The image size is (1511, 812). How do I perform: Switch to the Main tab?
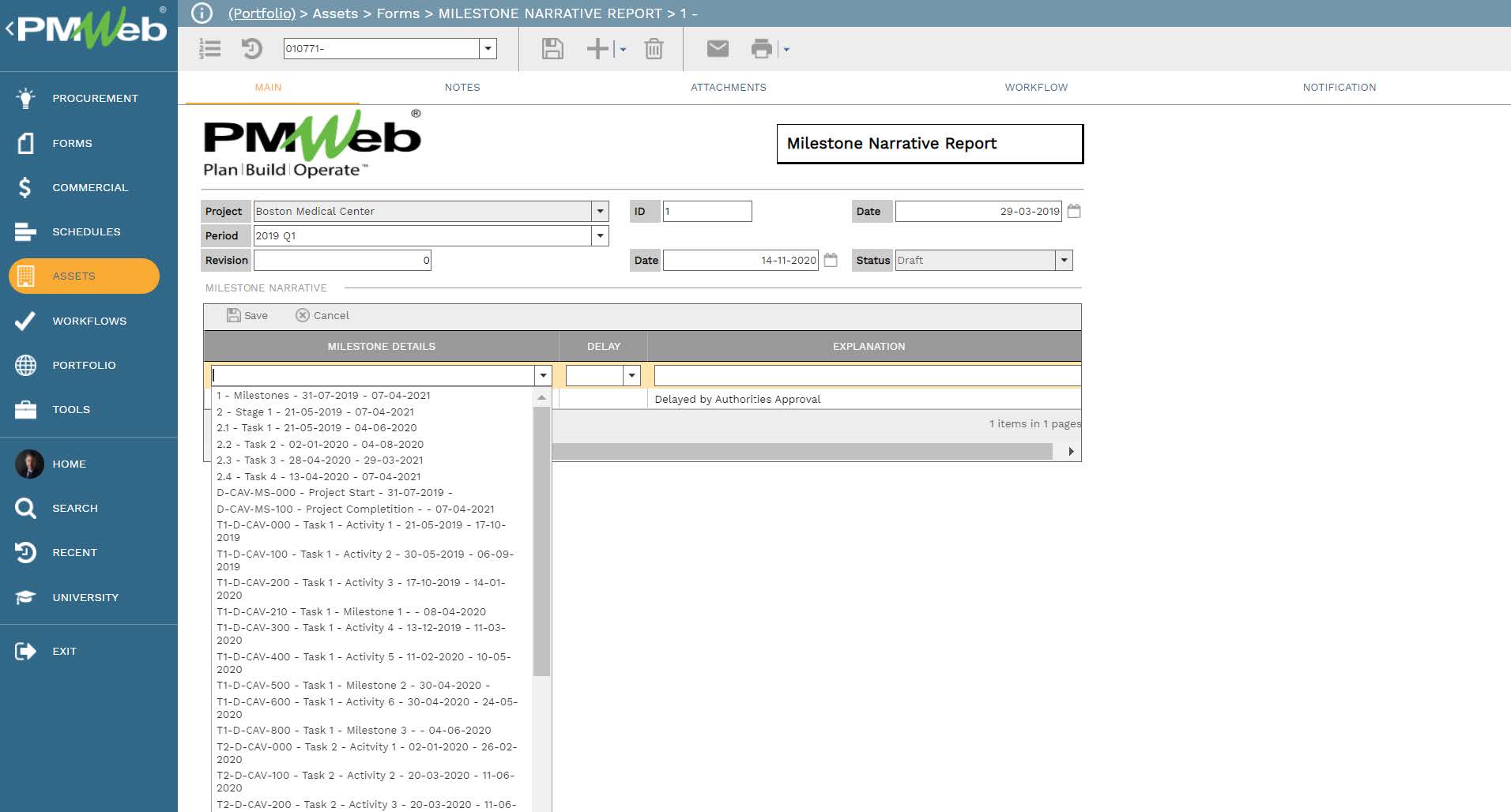tap(268, 87)
